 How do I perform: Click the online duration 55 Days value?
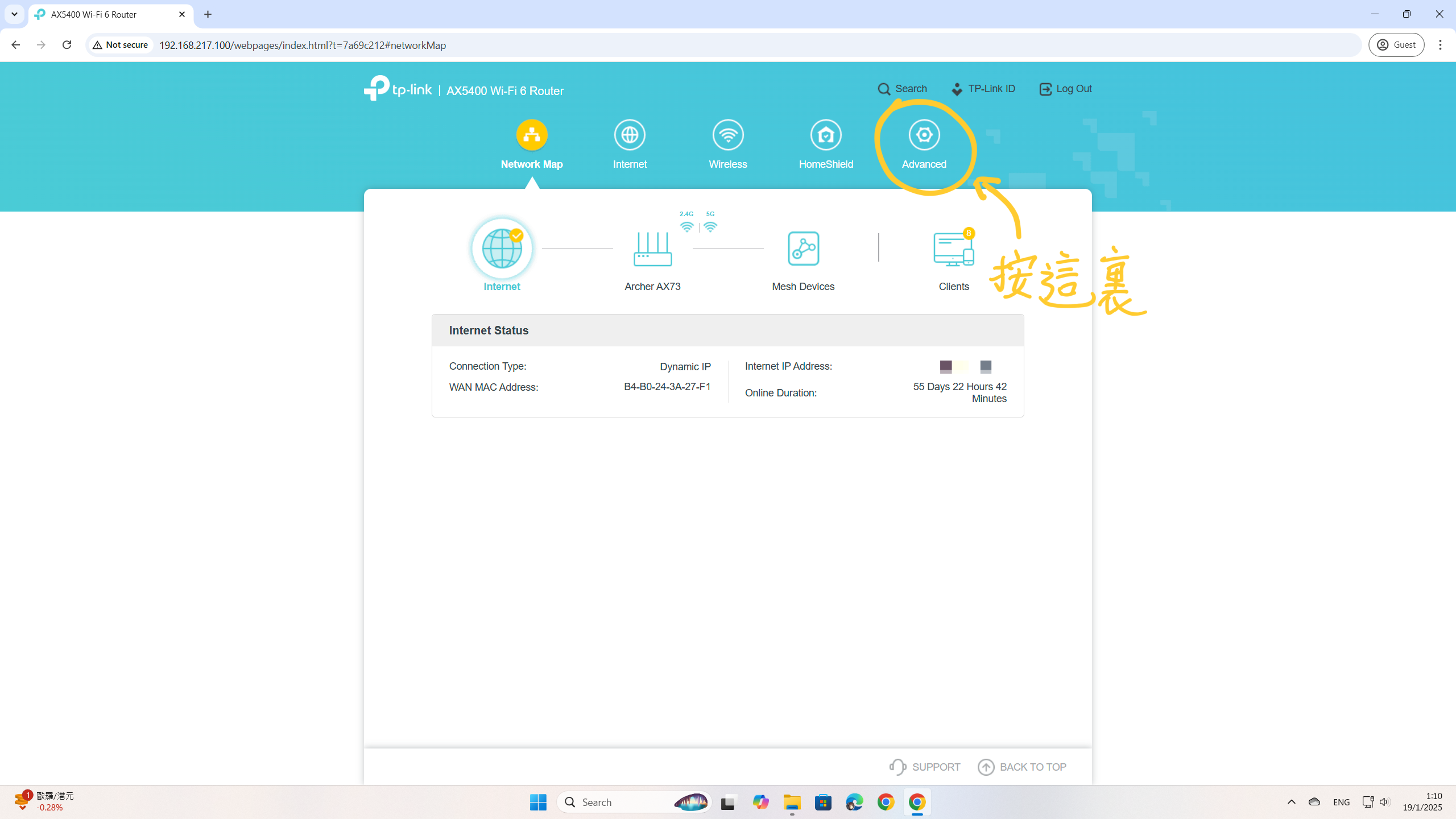click(959, 392)
